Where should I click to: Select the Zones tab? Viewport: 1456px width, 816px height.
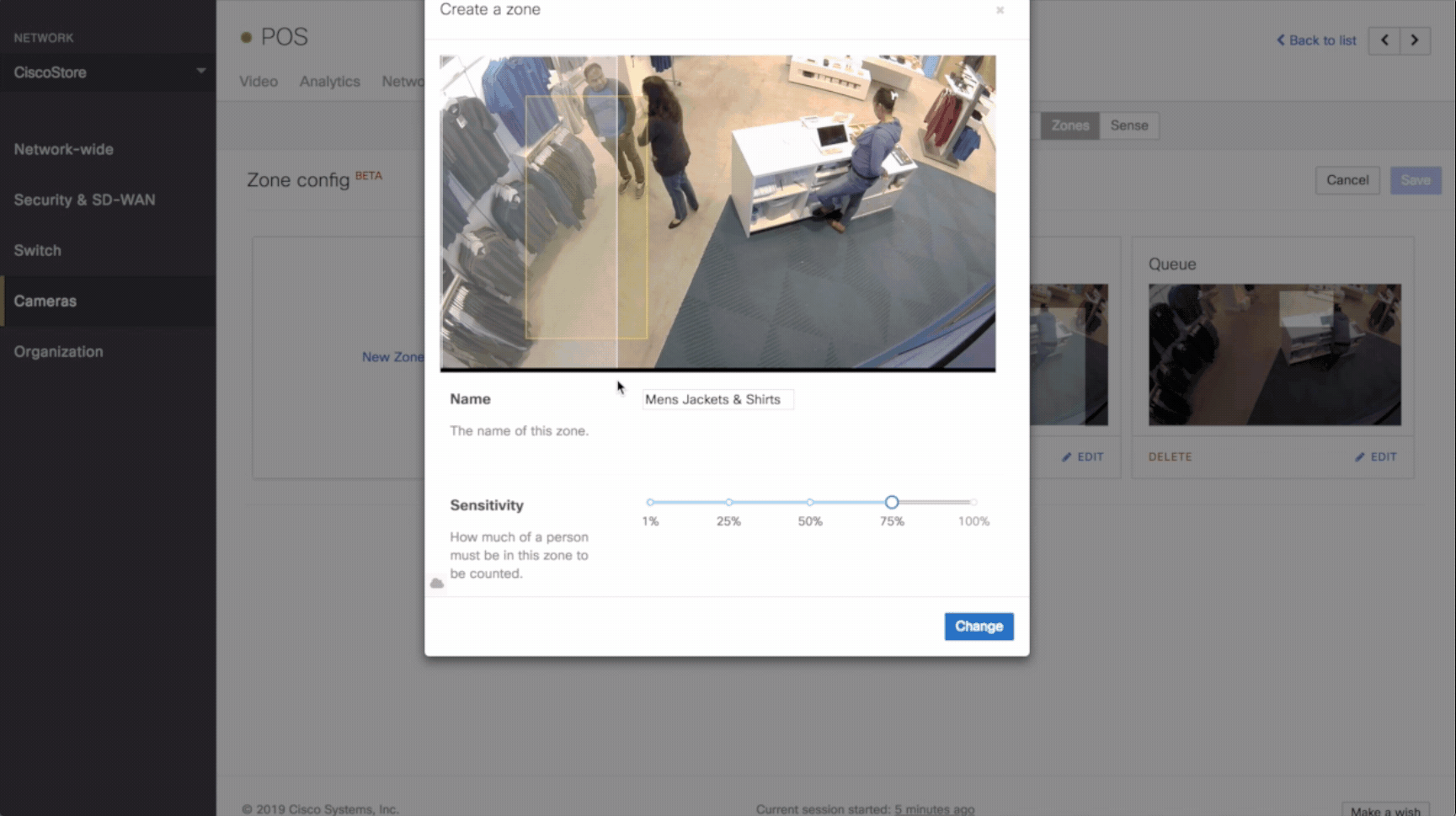coord(1069,125)
